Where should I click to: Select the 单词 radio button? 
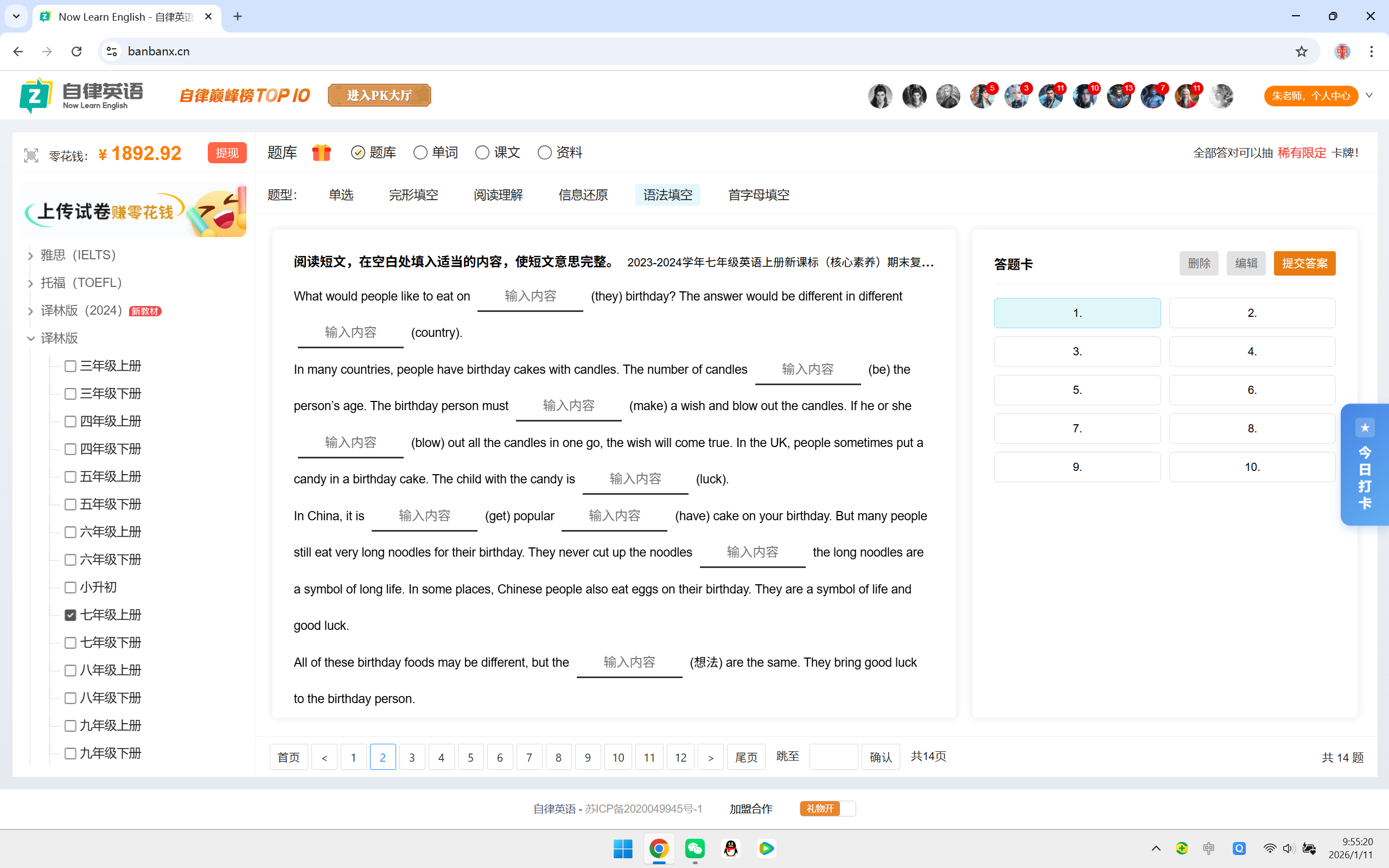point(420,152)
